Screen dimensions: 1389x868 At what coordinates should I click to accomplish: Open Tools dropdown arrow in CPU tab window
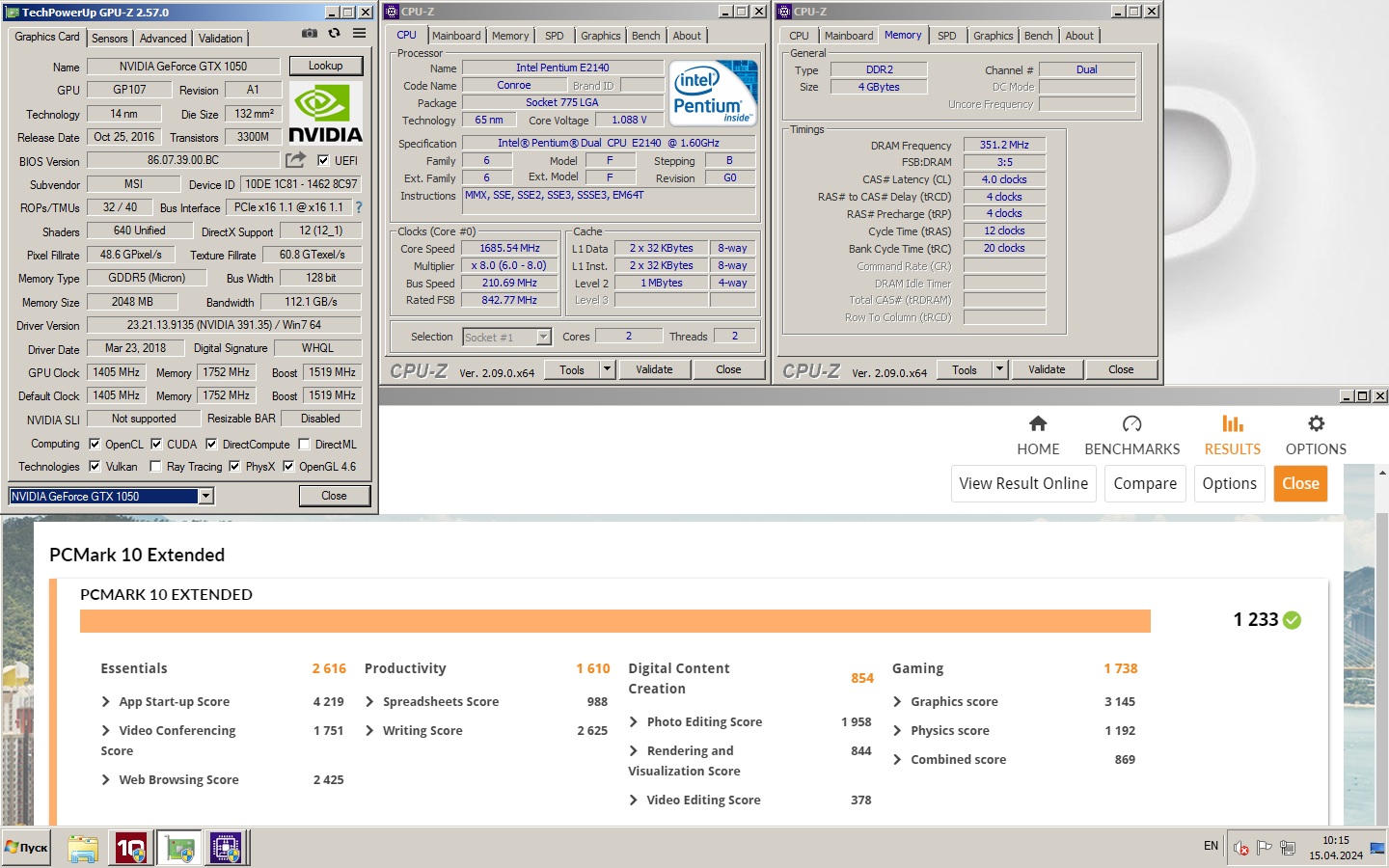click(607, 368)
